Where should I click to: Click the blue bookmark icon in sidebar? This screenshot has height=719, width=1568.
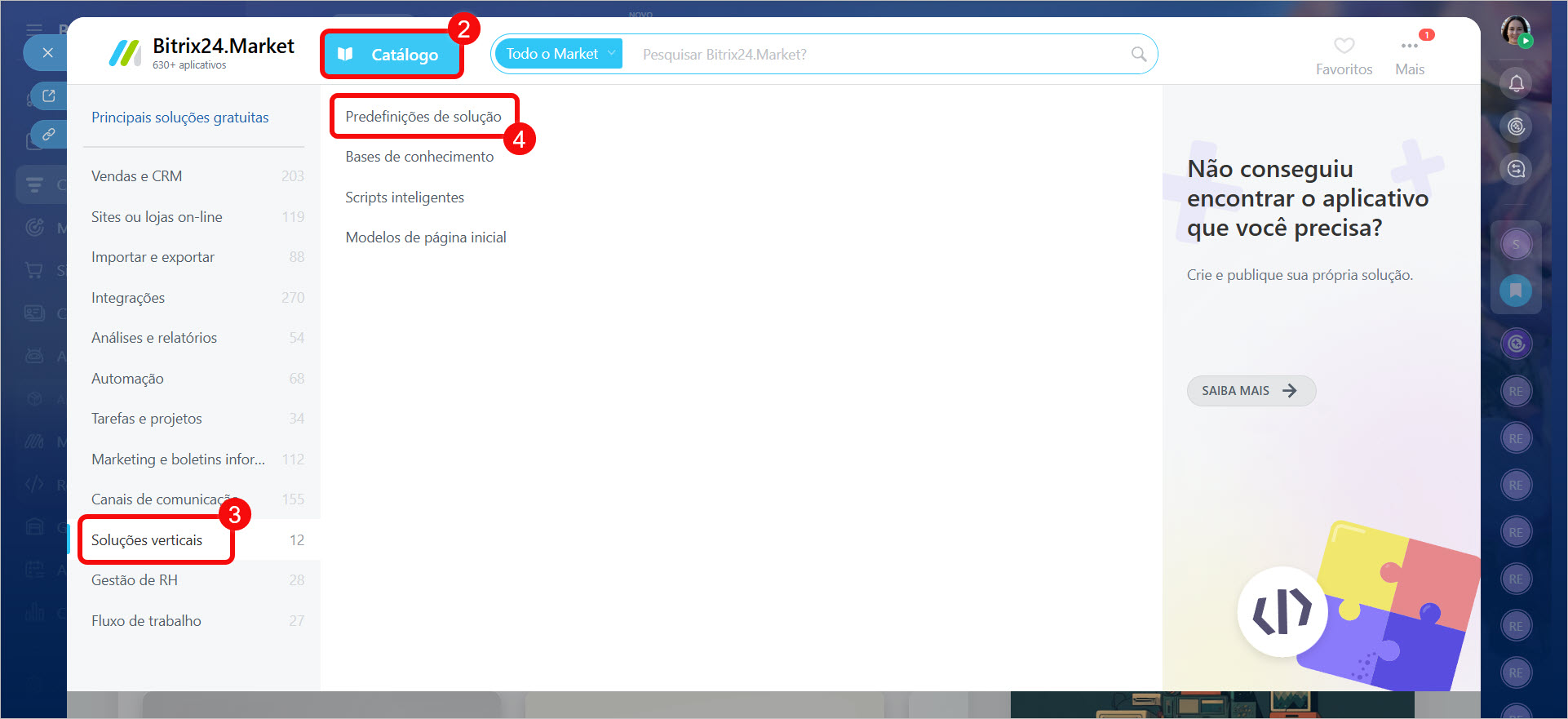[x=1516, y=291]
